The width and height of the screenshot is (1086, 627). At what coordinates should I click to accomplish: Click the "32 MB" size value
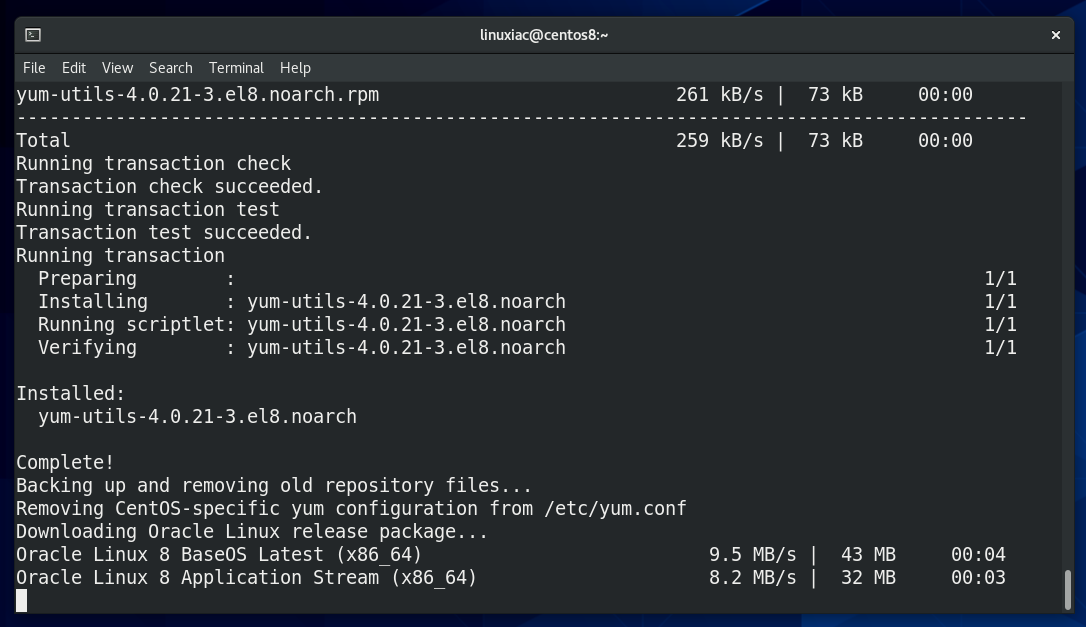tap(869, 577)
